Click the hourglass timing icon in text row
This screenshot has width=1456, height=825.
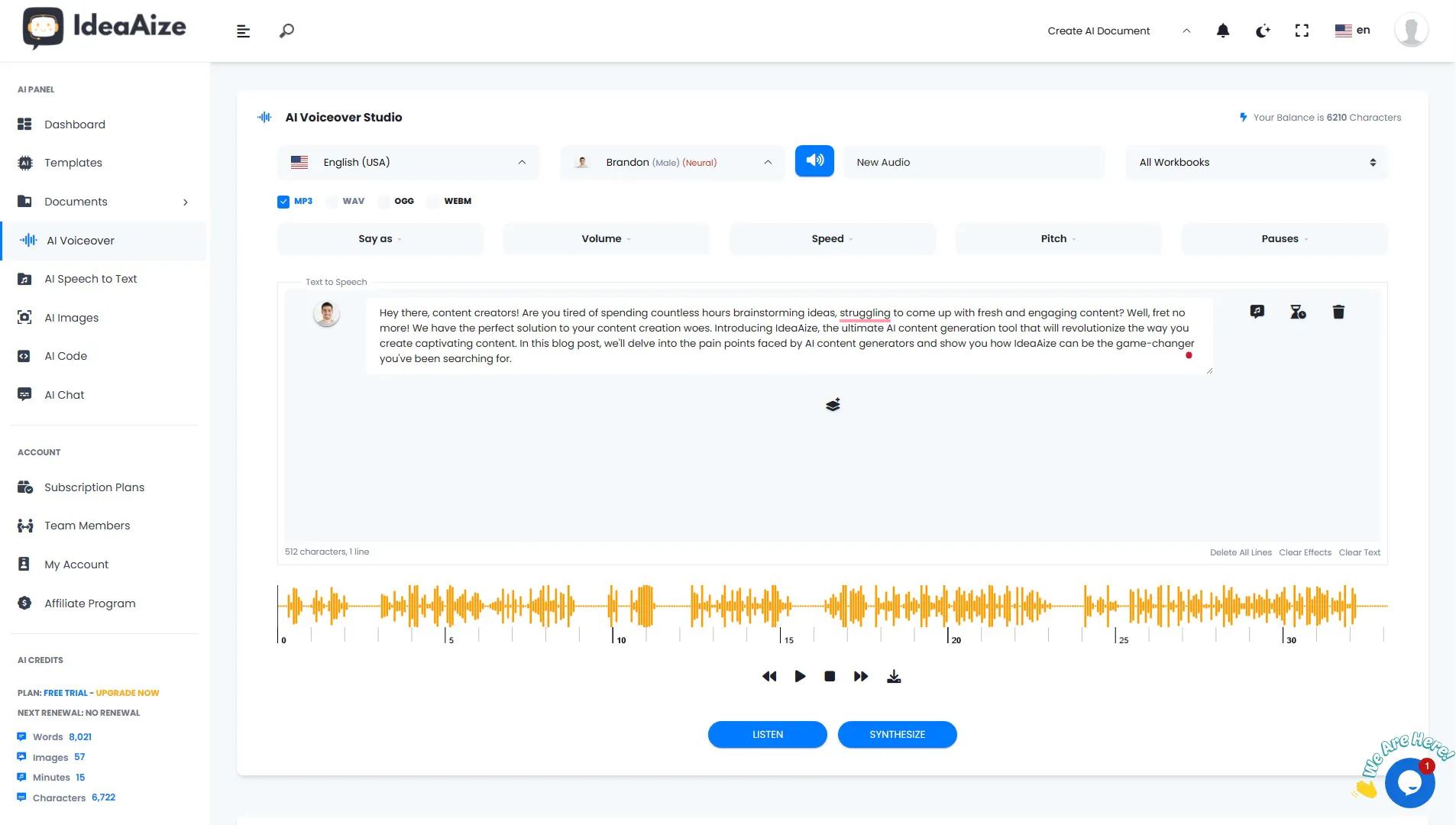[1298, 312]
